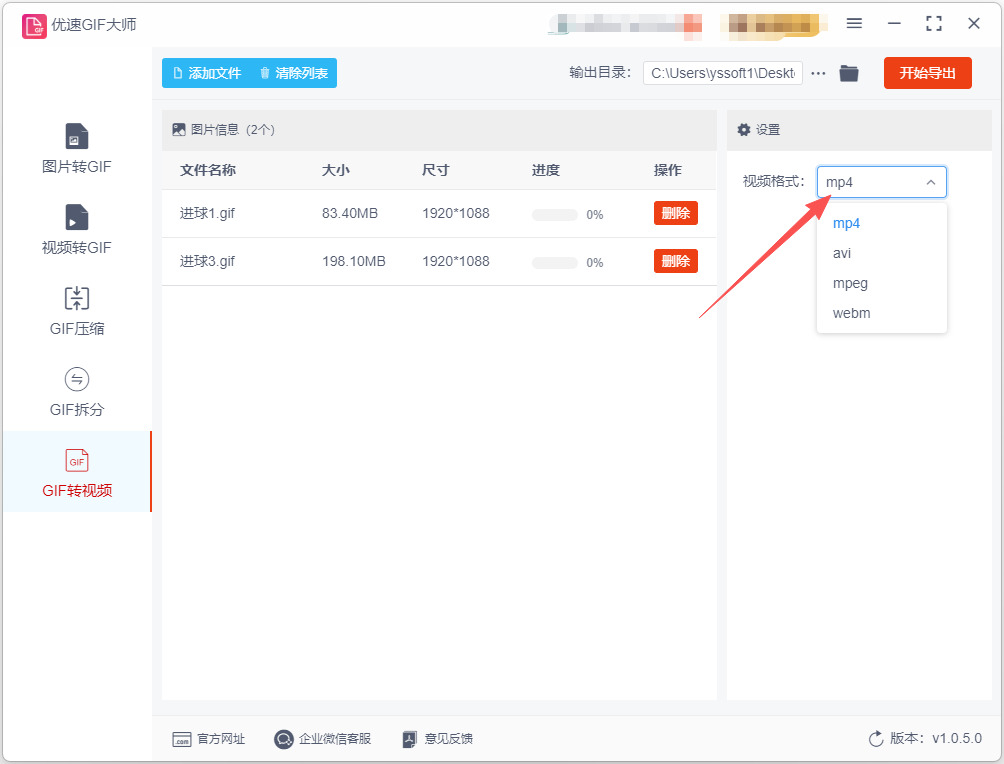The width and height of the screenshot is (1004, 764).
Task: Click the 视频格式 mp4 combo box
Action: (x=882, y=183)
